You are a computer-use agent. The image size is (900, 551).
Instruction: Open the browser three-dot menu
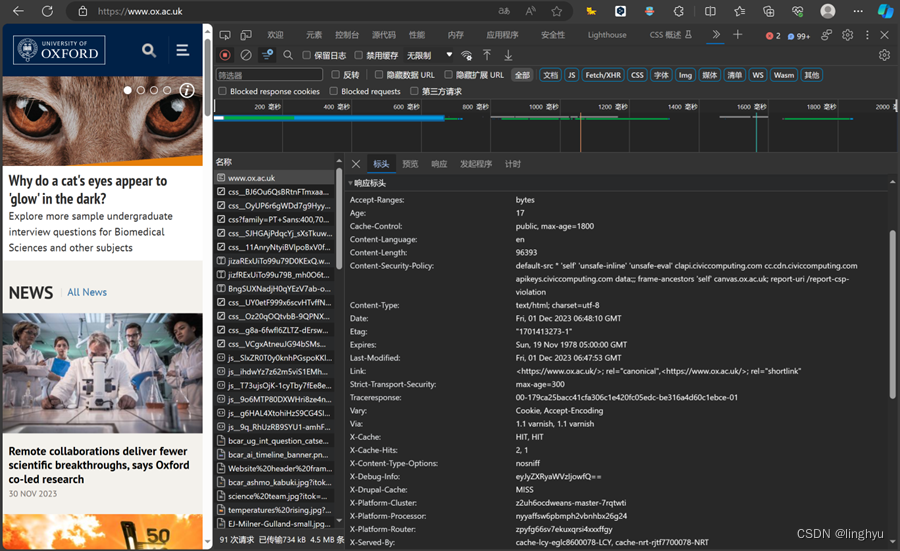point(858,11)
